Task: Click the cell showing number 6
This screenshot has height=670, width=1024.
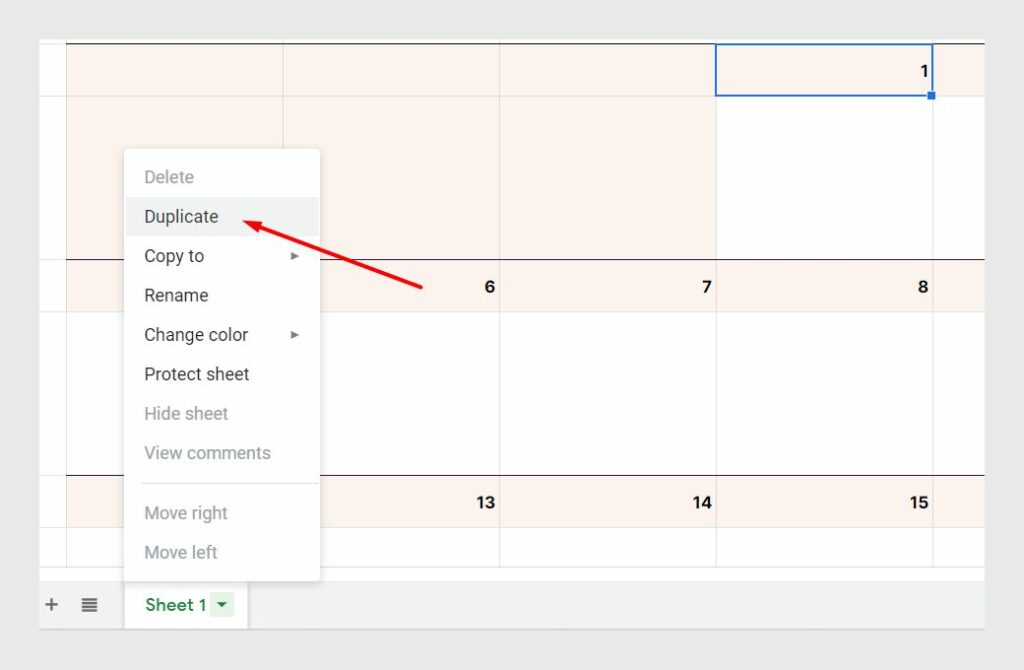Action: 450,287
